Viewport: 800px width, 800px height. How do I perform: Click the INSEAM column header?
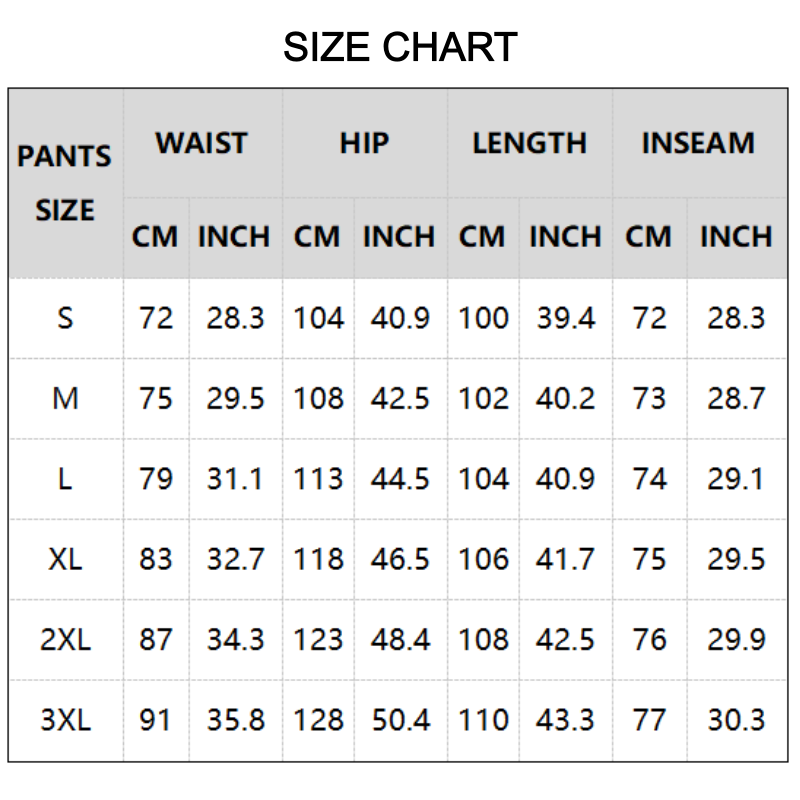(697, 143)
